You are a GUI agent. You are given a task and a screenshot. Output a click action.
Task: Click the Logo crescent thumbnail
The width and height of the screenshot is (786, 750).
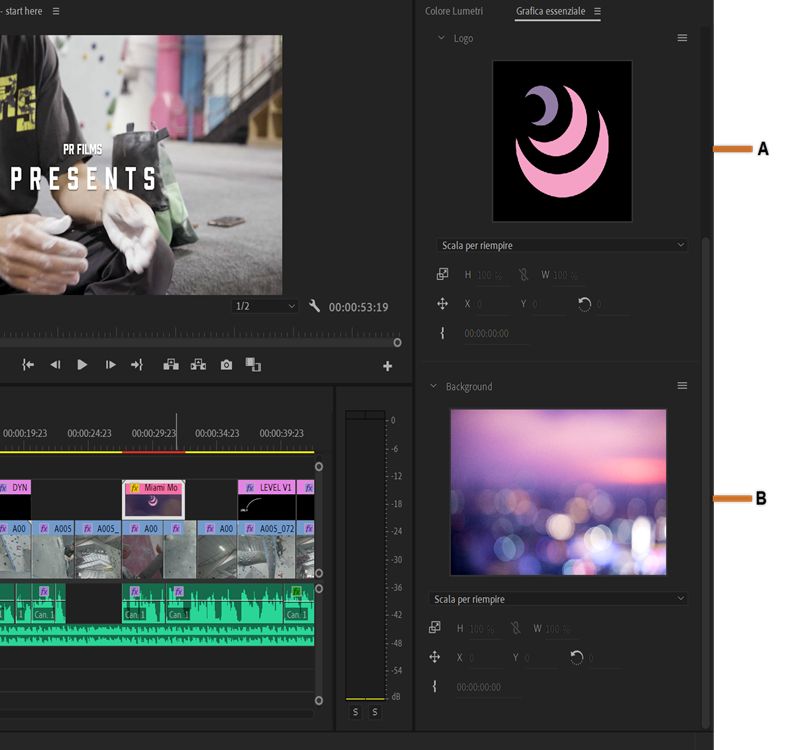click(562, 141)
